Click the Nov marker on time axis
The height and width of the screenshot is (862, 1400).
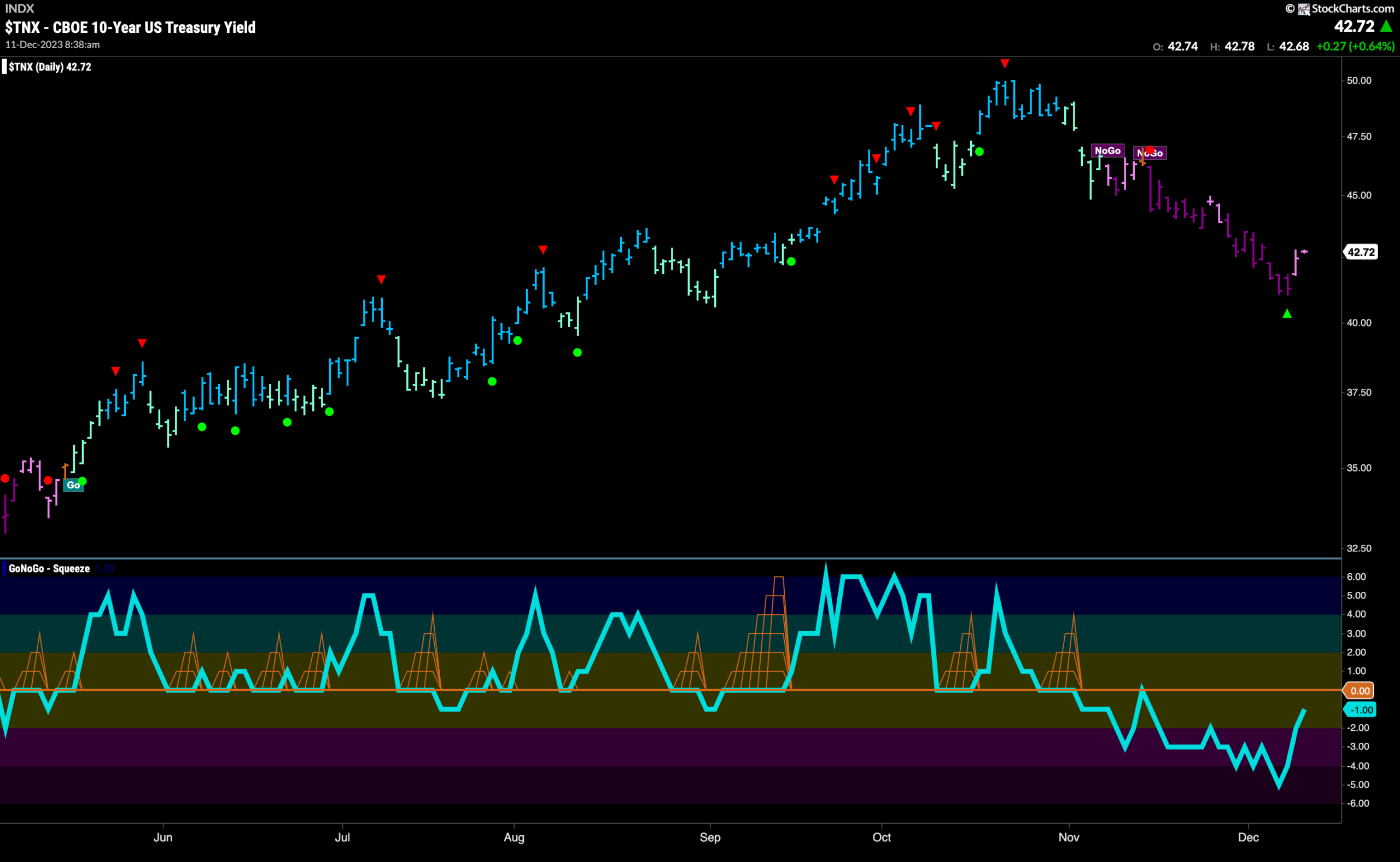(x=1068, y=837)
